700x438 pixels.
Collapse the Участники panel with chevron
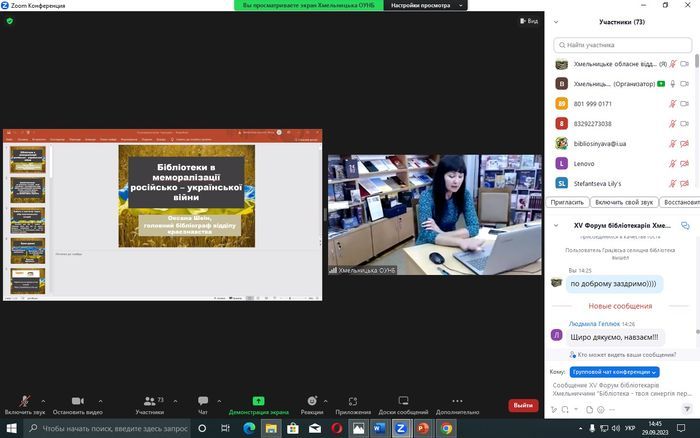coord(557,21)
